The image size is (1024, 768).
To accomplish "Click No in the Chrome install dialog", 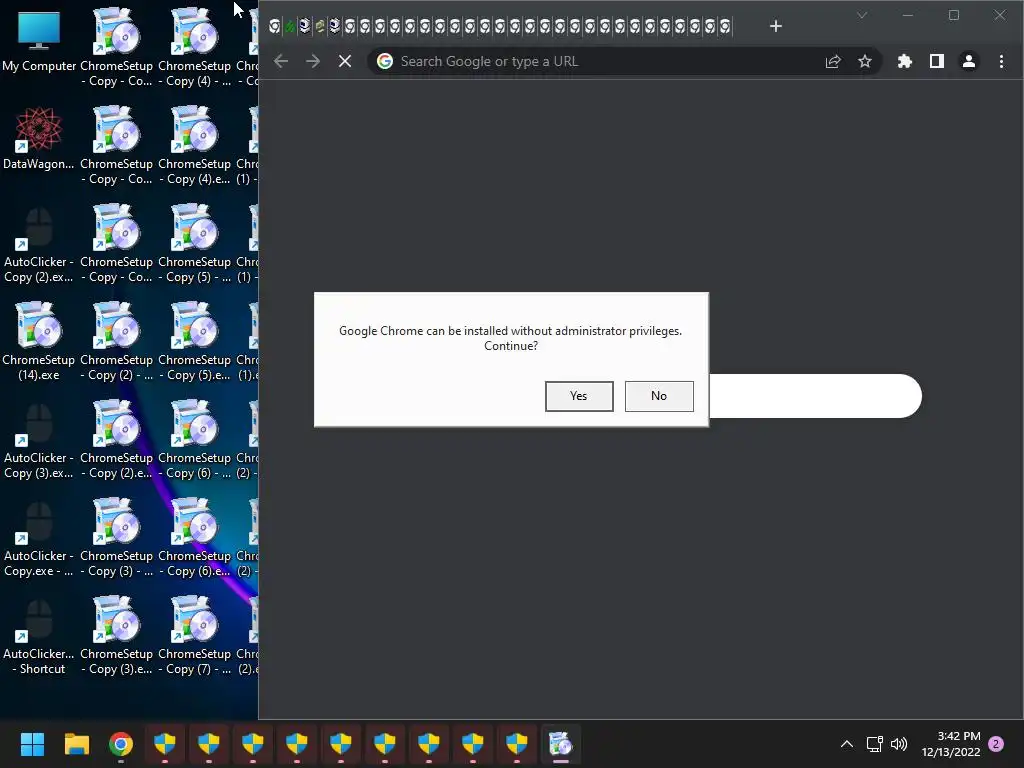I will pos(659,396).
